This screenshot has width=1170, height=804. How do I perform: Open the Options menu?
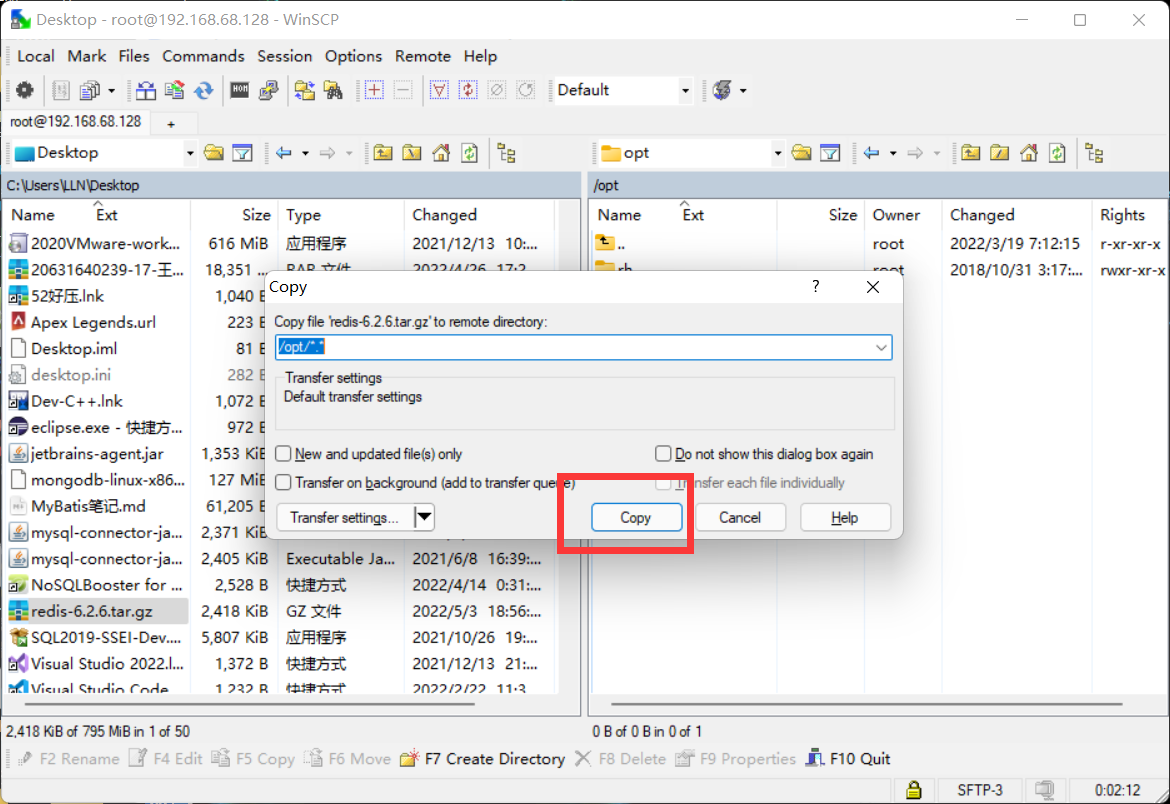coord(353,56)
